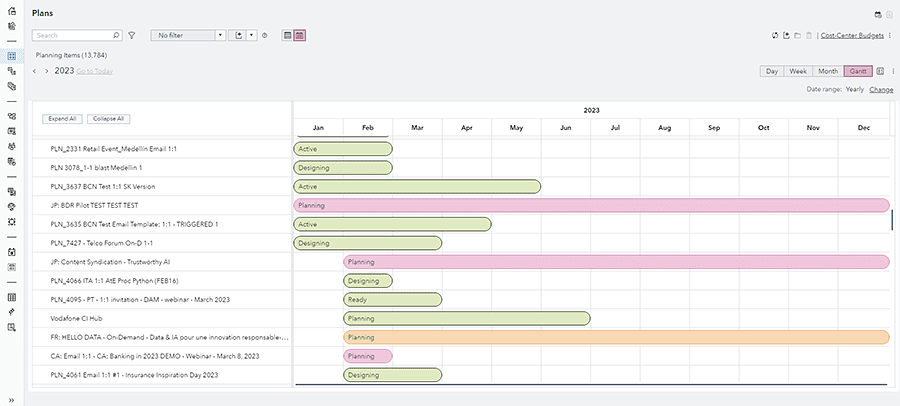
Task: Select PLN_3635 BCN Test Email Template row
Action: point(162,224)
